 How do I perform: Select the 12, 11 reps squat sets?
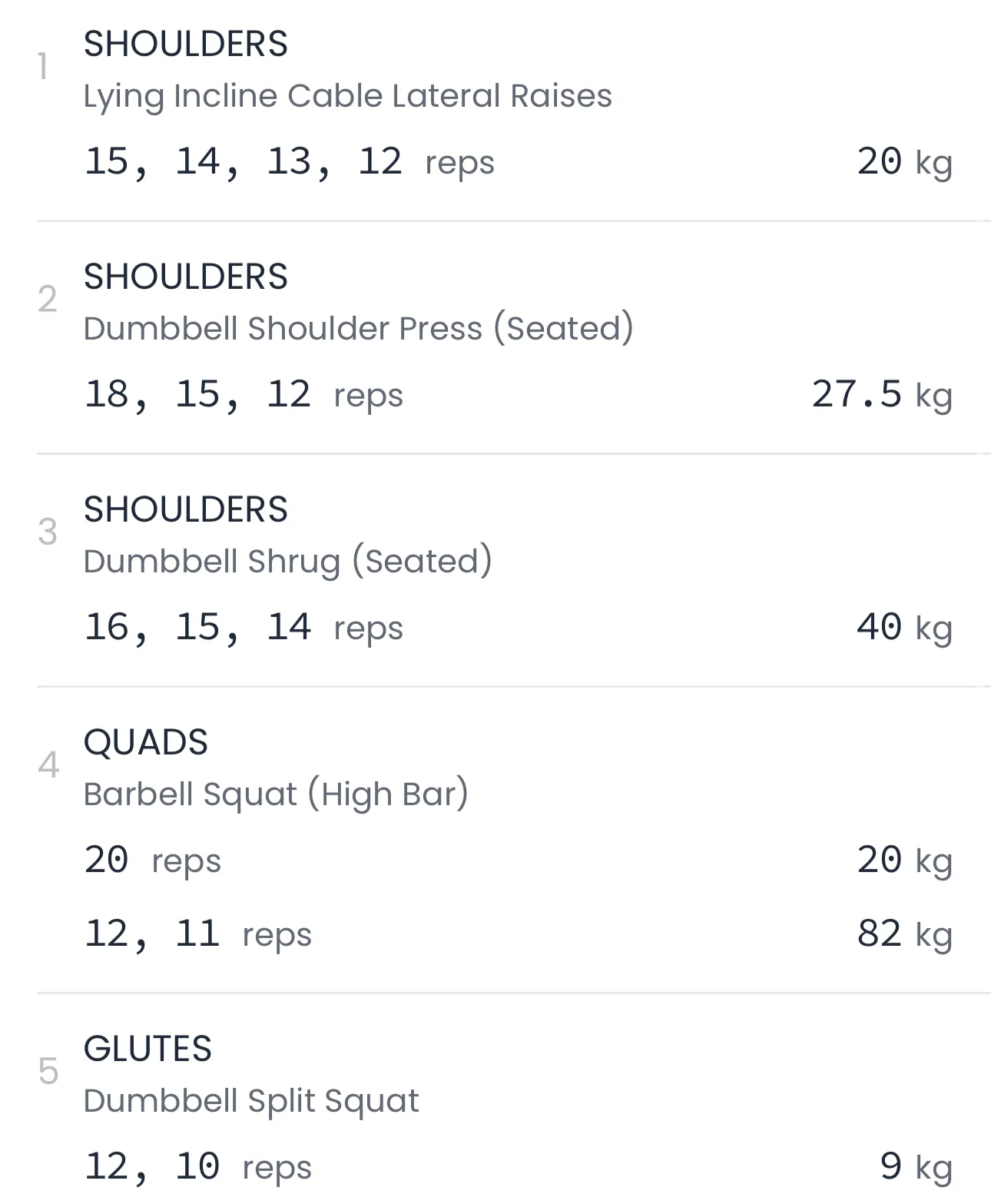197,935
